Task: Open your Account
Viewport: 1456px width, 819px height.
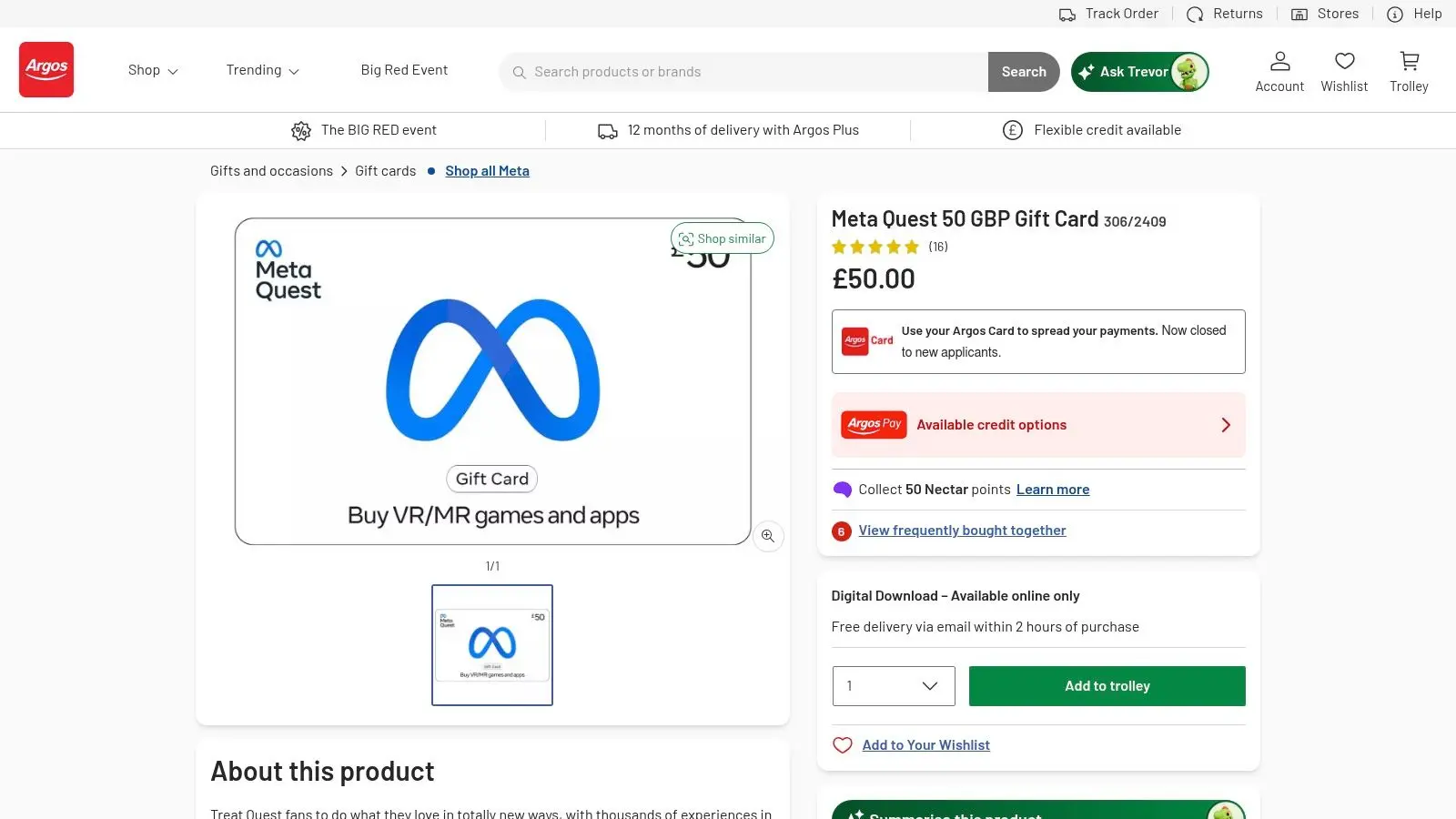Action: point(1279,71)
